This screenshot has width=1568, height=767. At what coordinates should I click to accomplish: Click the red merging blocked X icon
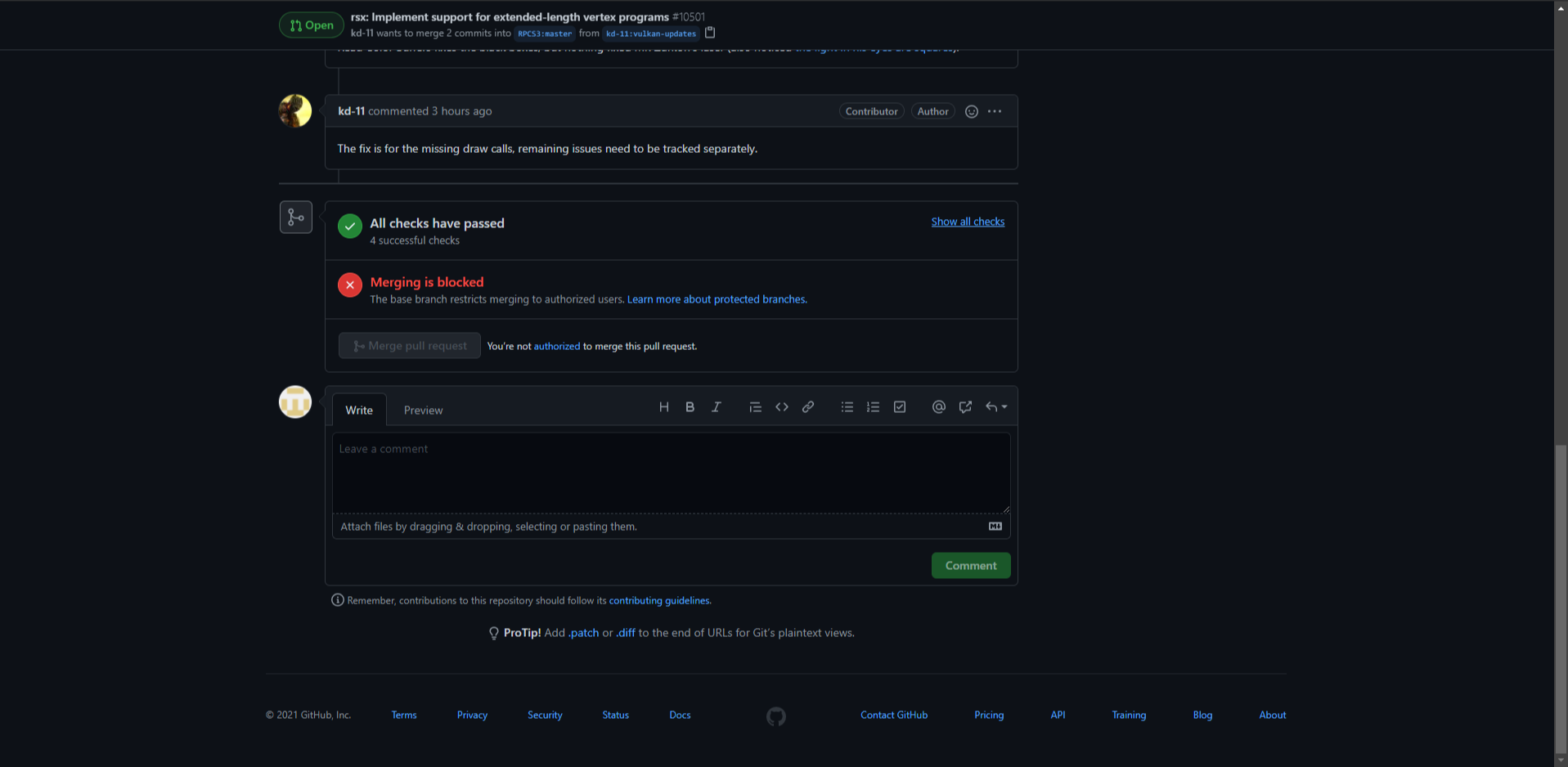pyautogui.click(x=350, y=285)
